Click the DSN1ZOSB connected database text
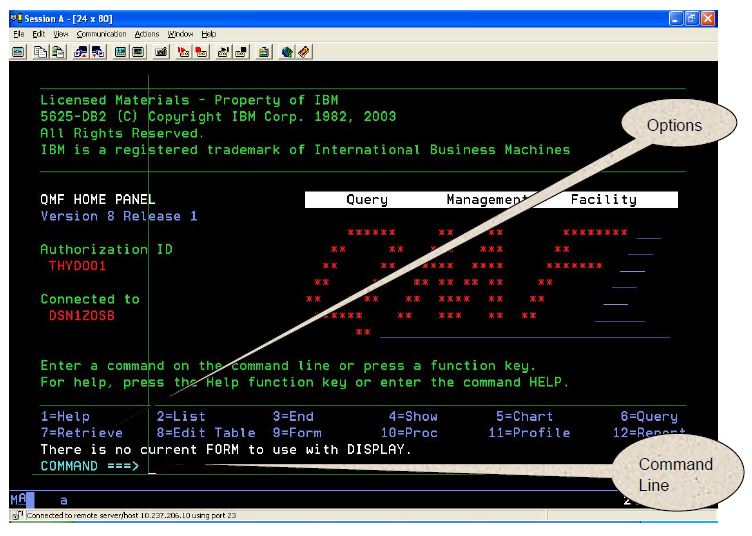 click(x=82, y=315)
